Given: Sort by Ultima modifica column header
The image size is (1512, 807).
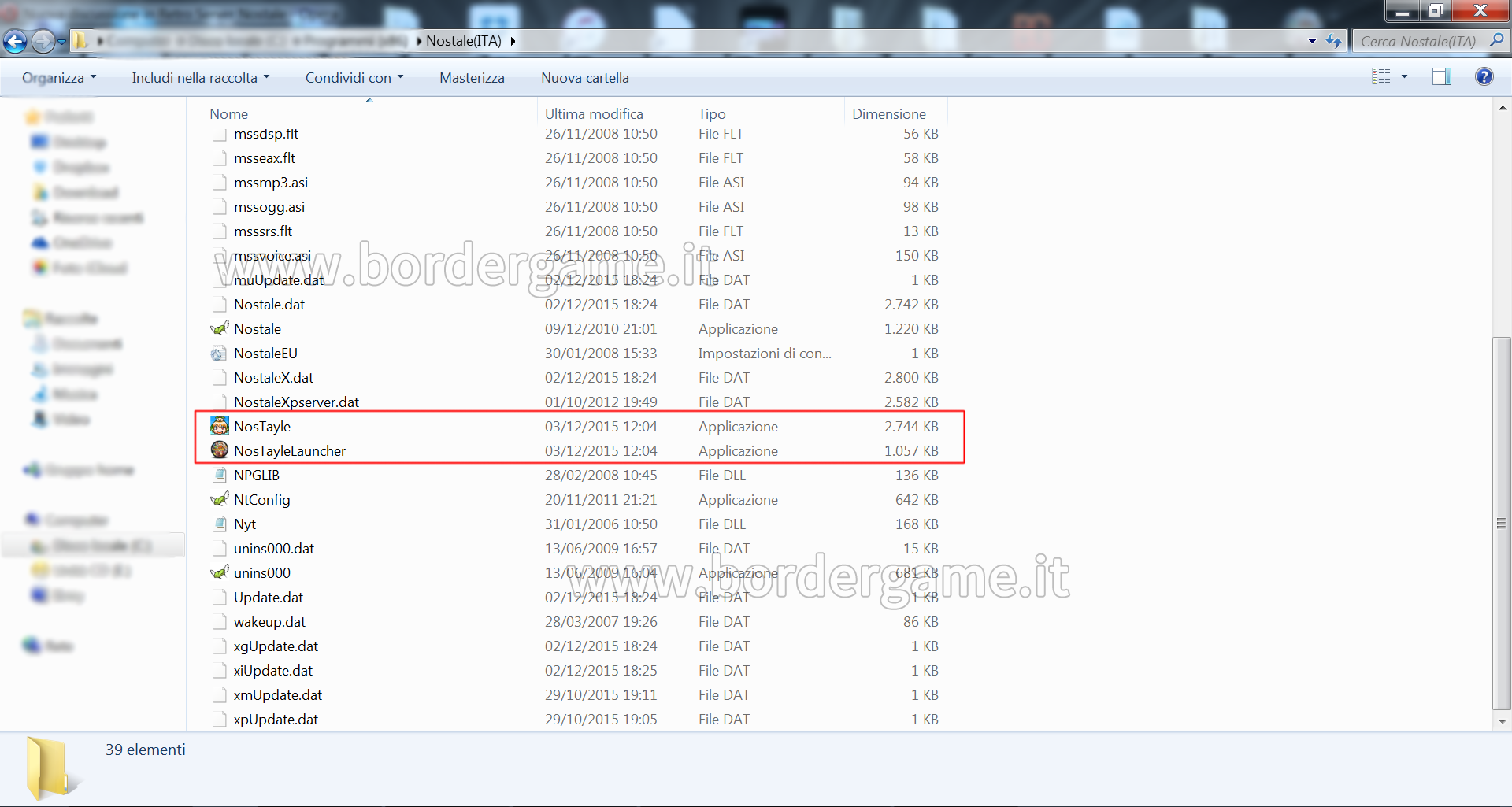Looking at the screenshot, I should click(x=594, y=114).
